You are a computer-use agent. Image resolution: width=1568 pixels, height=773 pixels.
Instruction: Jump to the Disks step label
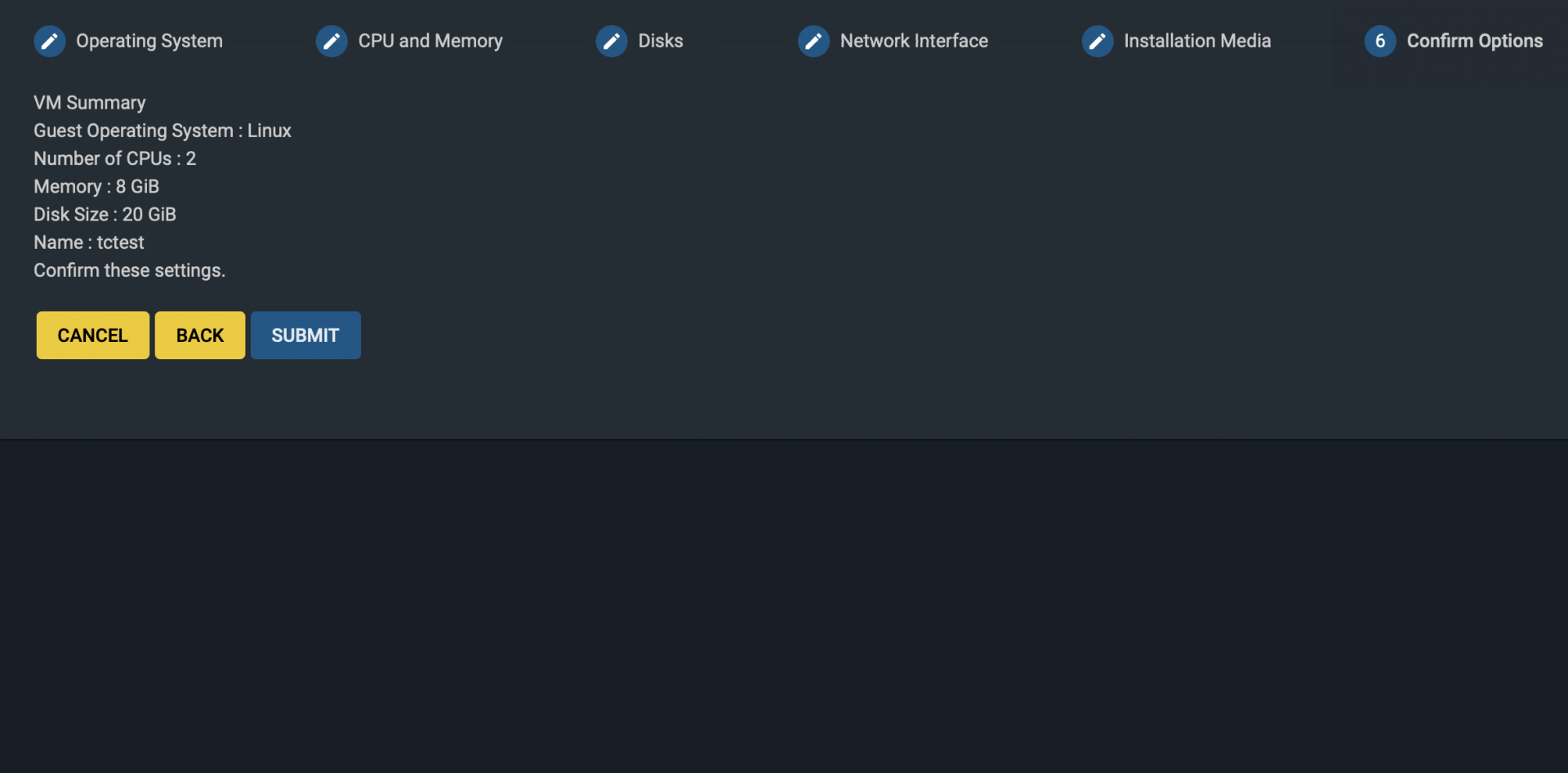[661, 41]
